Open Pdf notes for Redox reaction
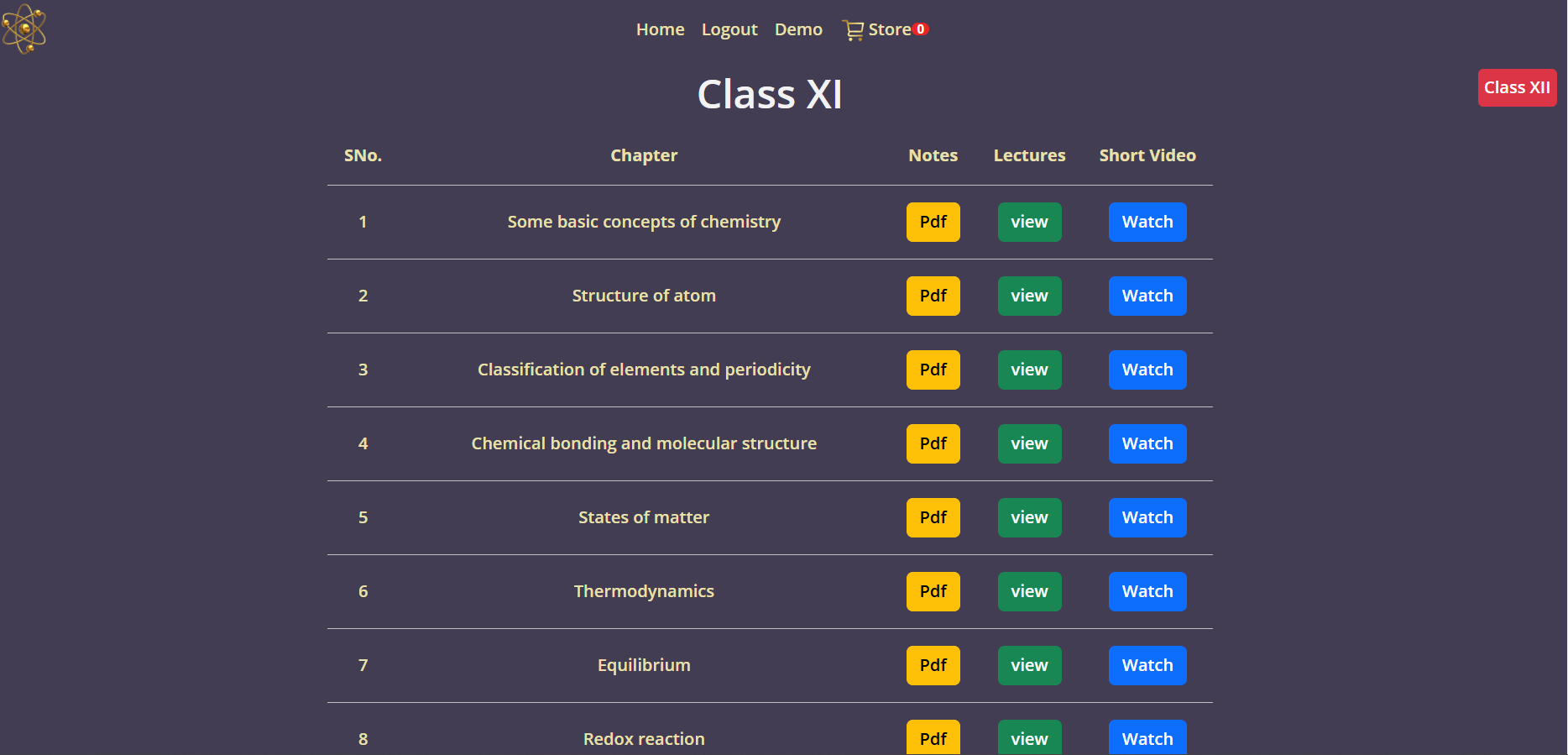1568x755 pixels. (x=933, y=738)
